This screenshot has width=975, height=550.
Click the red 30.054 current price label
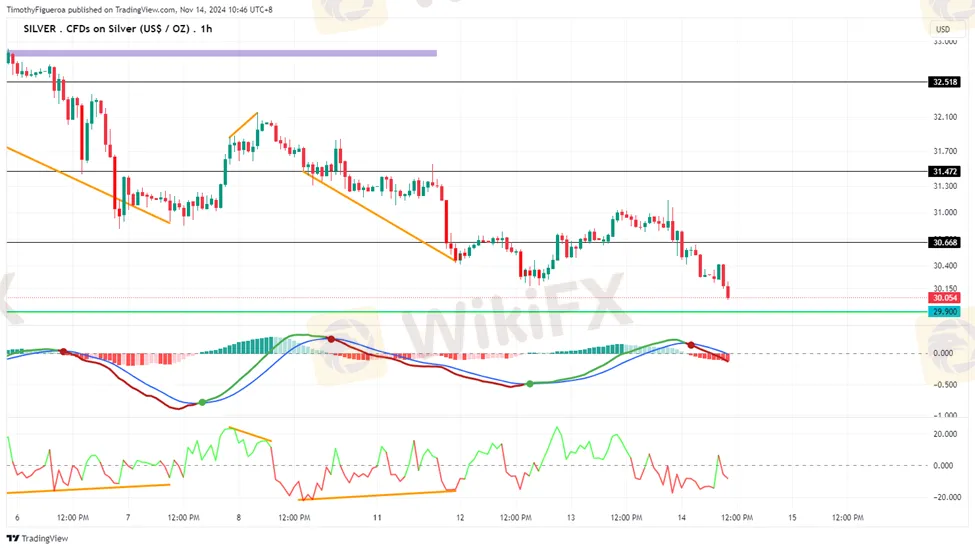[945, 298]
